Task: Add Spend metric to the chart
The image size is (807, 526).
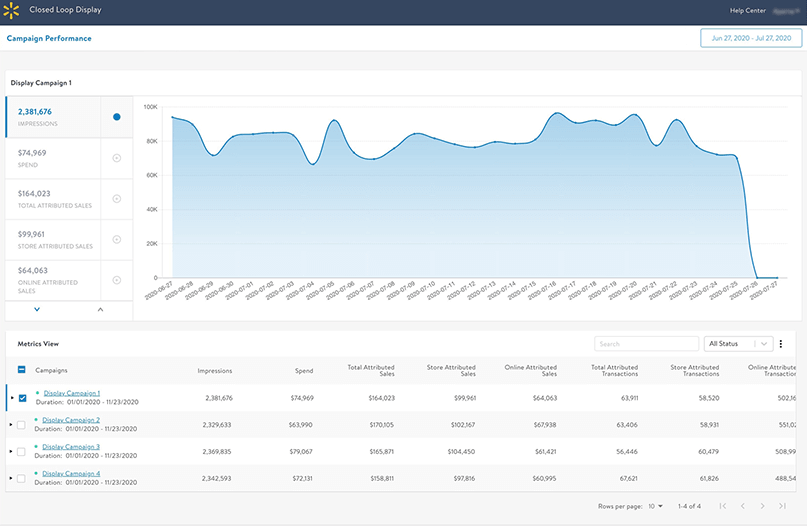Action: [117, 158]
